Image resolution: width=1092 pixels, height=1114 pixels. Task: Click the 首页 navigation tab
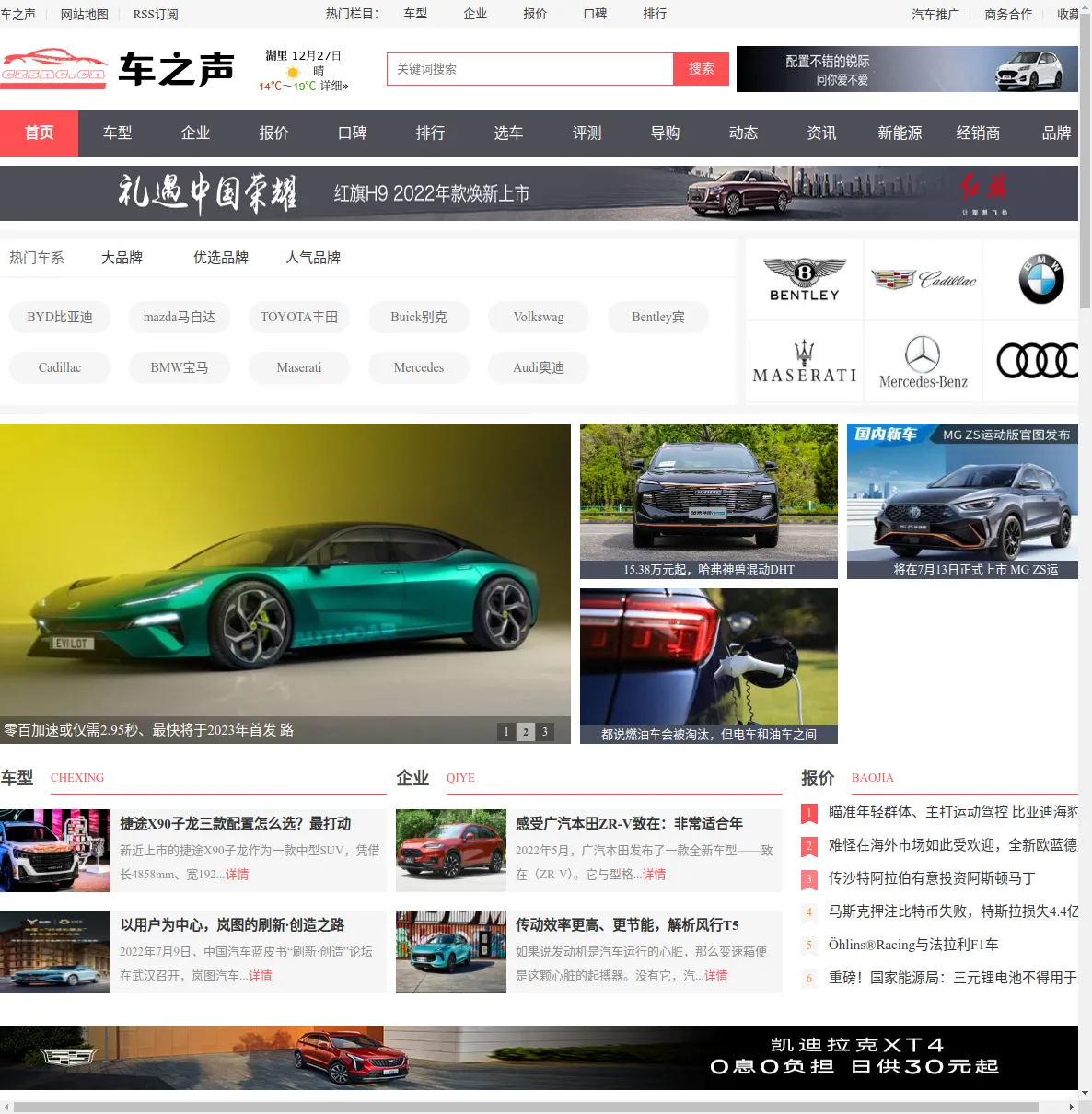(x=39, y=133)
